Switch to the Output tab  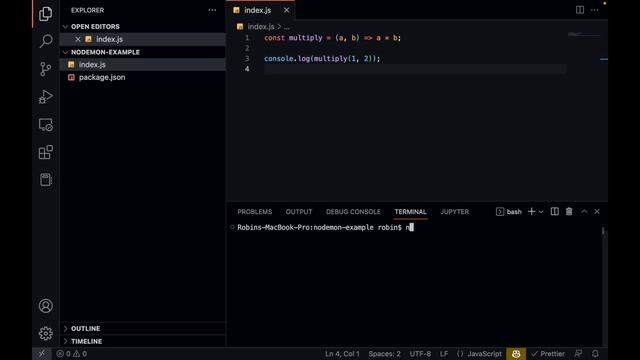pos(299,212)
